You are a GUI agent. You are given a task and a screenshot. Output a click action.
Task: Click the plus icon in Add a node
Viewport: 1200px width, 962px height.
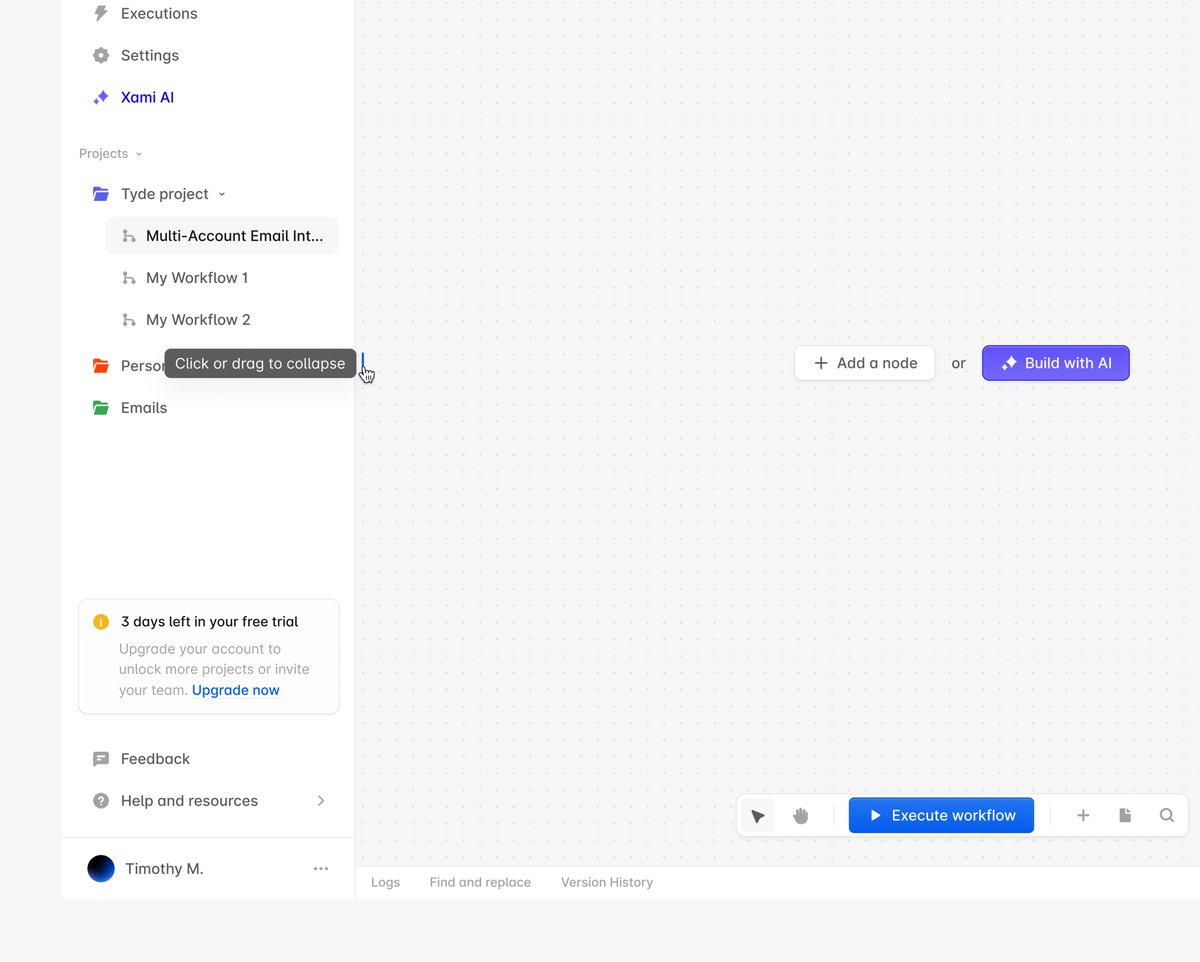tap(821, 363)
